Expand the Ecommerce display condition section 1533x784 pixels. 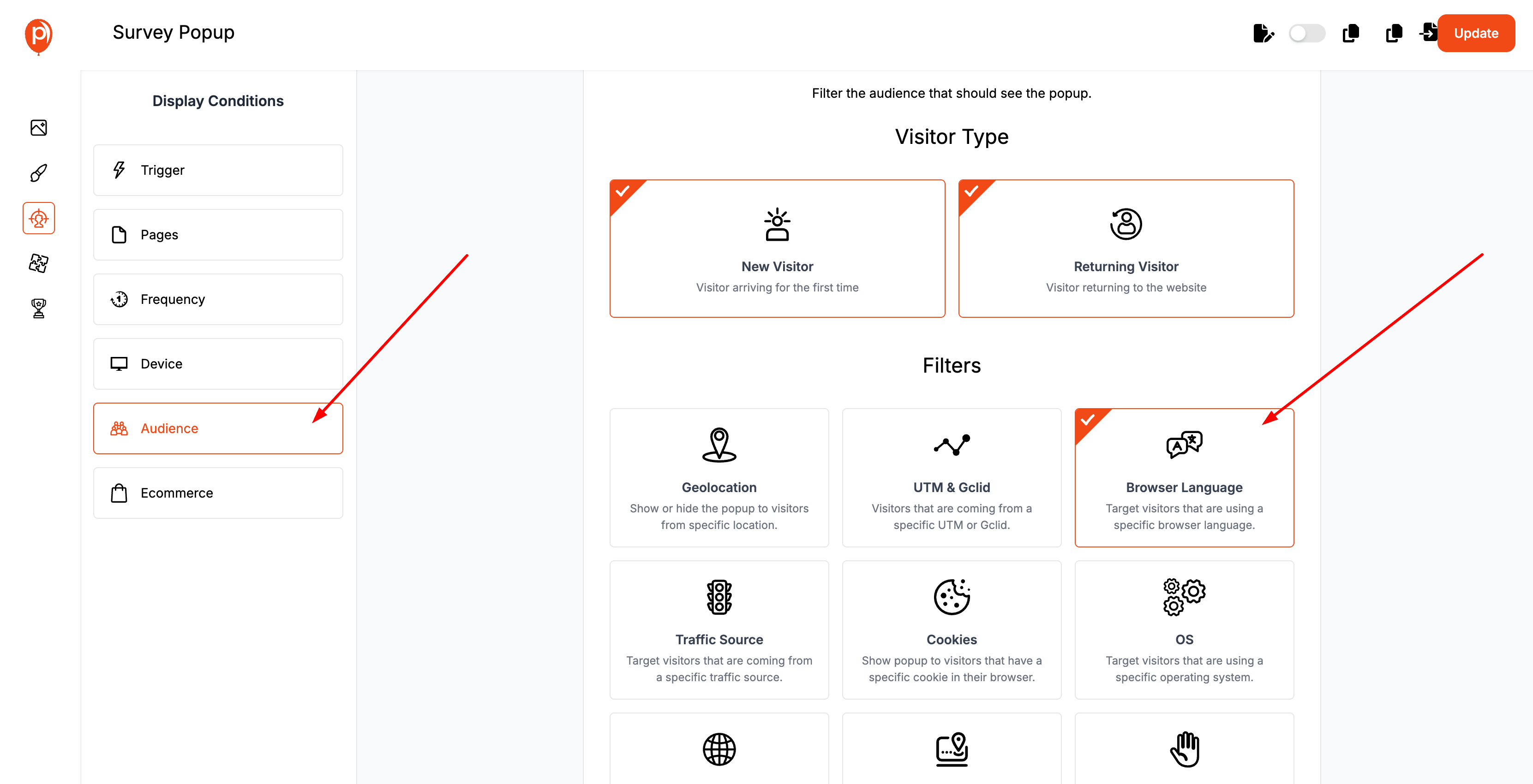coord(218,493)
